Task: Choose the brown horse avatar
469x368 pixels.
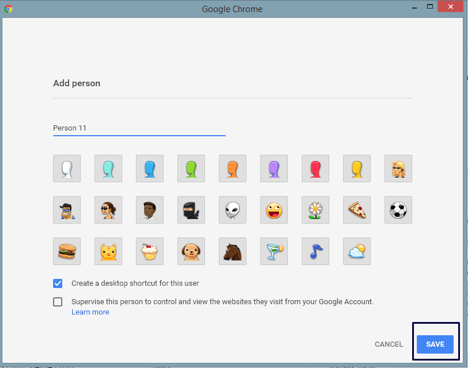Action: 233,251
